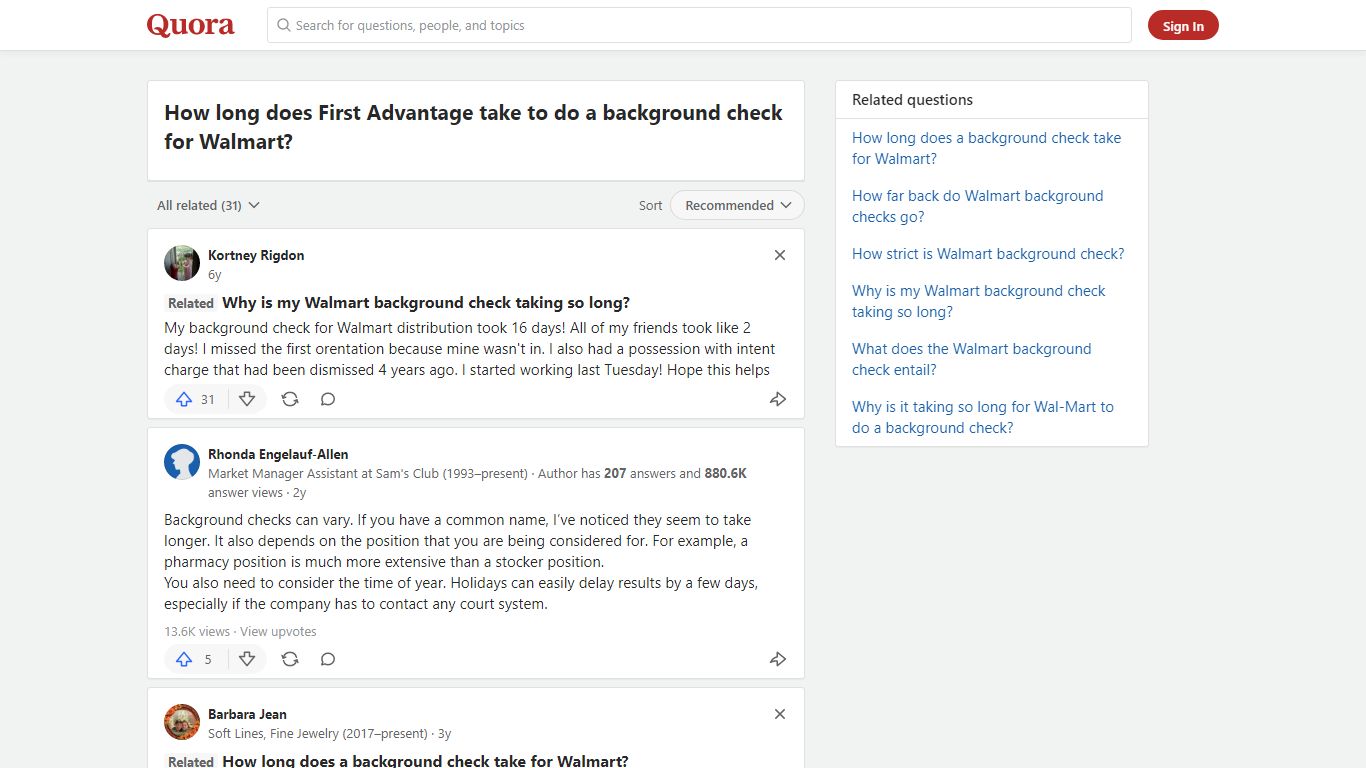Image resolution: width=1366 pixels, height=768 pixels.
Task: Dismiss Barbara Jean's answer
Action: [780, 714]
